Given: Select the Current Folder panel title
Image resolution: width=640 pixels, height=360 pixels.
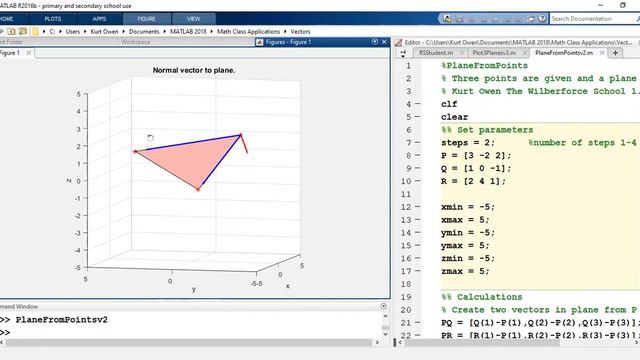Looking at the screenshot, I should [x=11, y=42].
